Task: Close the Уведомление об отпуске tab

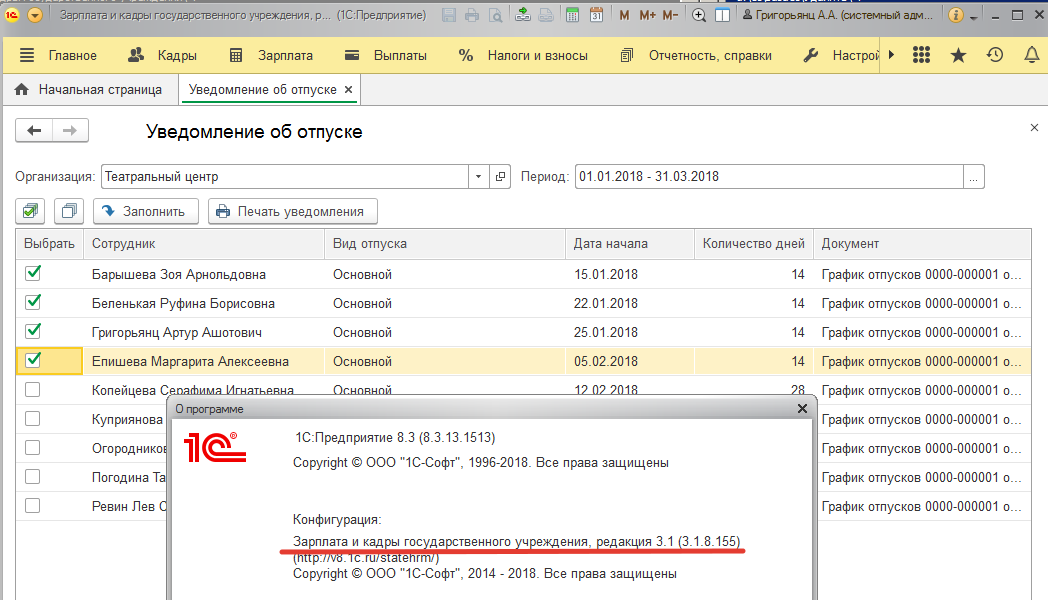Action: (348, 90)
